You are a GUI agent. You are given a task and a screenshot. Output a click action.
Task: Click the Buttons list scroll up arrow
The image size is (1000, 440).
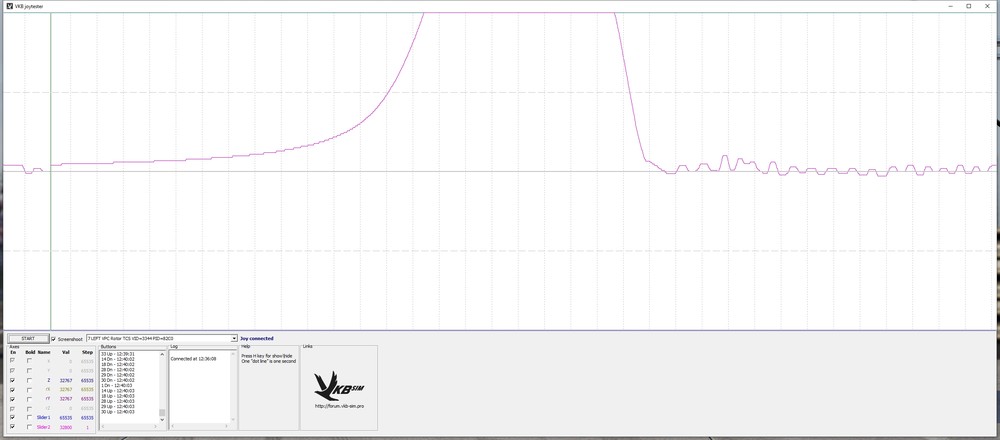click(162, 354)
